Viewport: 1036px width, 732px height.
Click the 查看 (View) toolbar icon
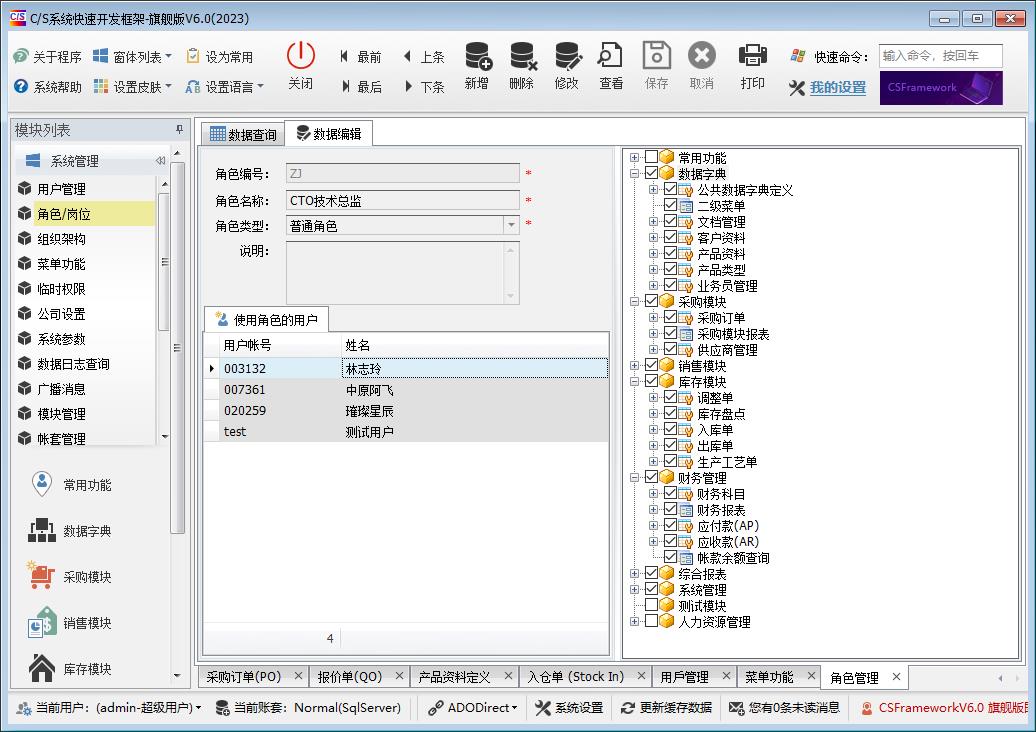(611, 58)
